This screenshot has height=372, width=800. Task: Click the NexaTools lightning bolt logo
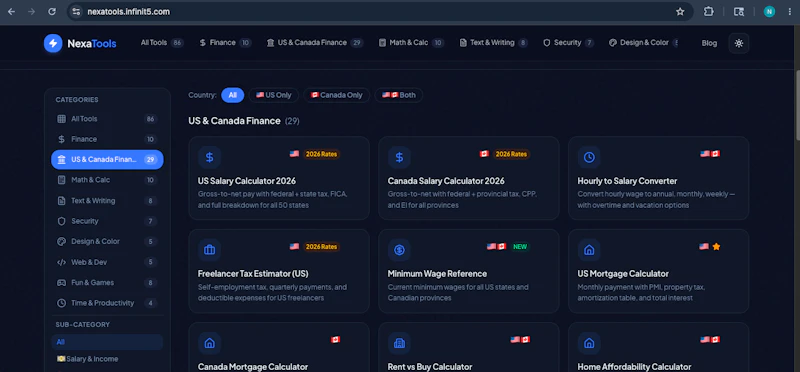tap(53, 43)
